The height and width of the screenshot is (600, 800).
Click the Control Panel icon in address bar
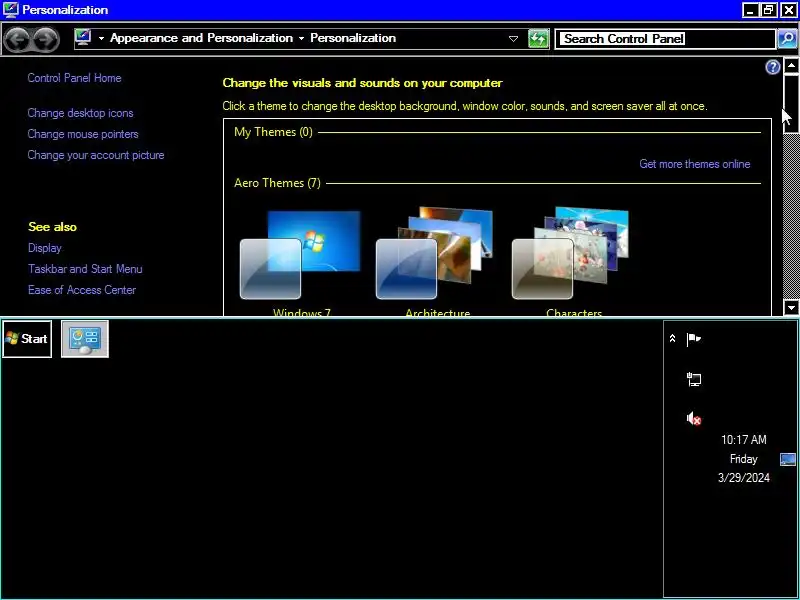click(83, 38)
